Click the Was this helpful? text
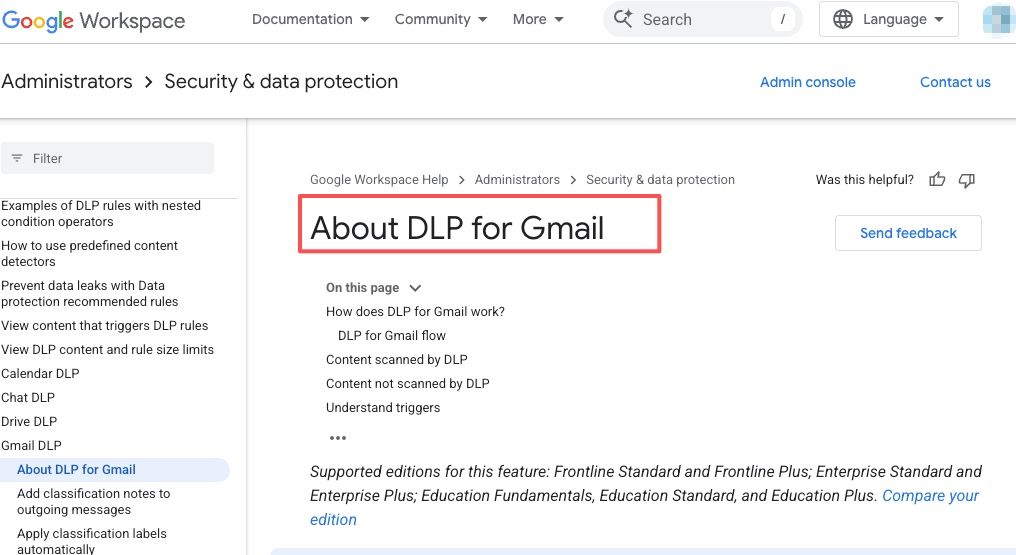This screenshot has width=1016, height=555. [x=864, y=179]
